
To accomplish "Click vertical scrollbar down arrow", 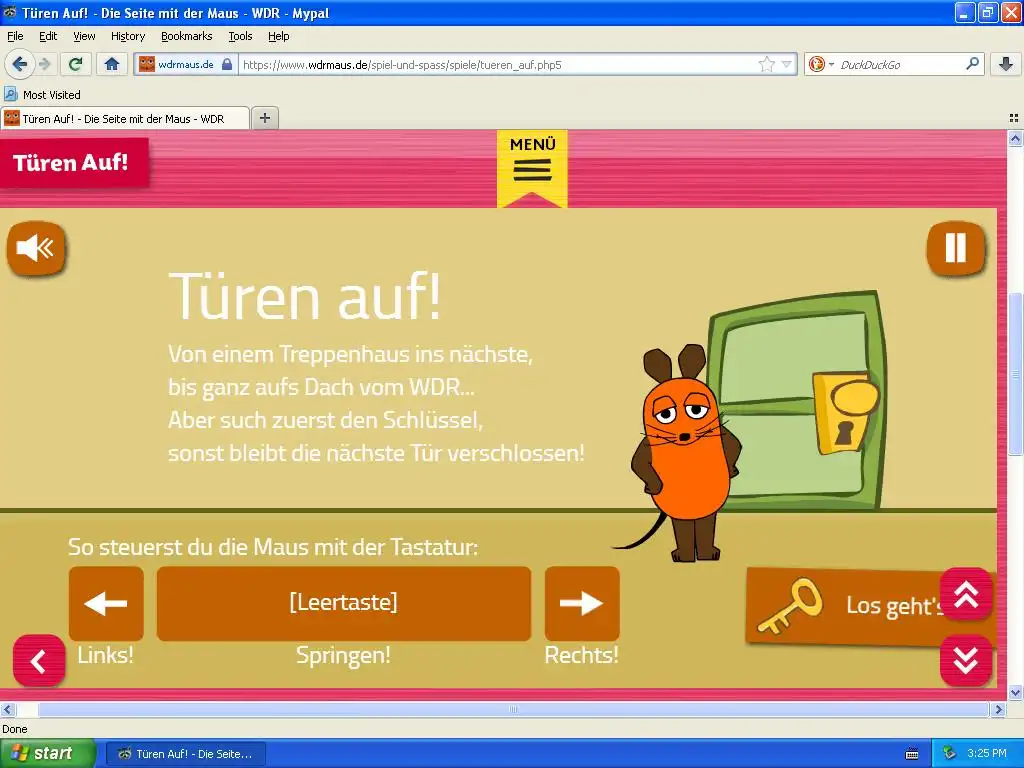I will [x=1015, y=693].
